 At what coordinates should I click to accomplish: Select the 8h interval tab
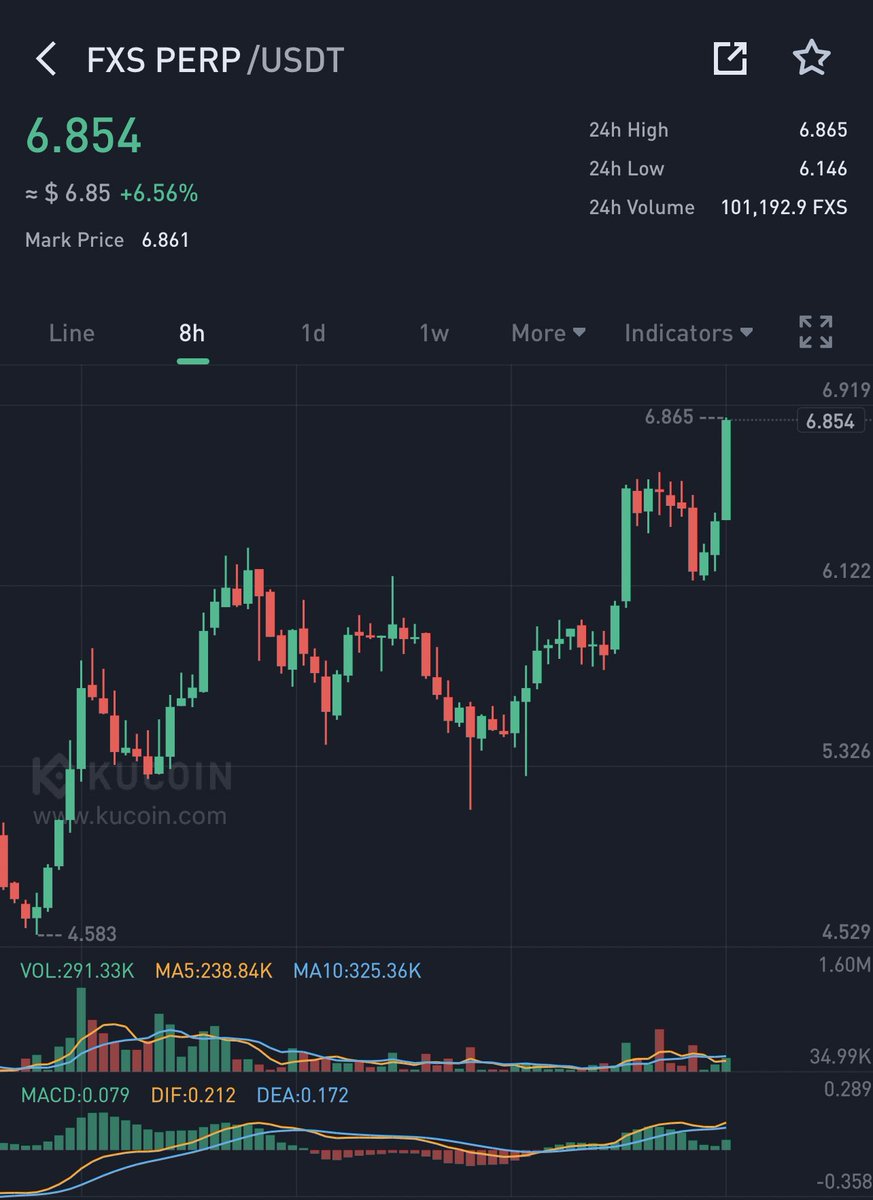(x=192, y=333)
